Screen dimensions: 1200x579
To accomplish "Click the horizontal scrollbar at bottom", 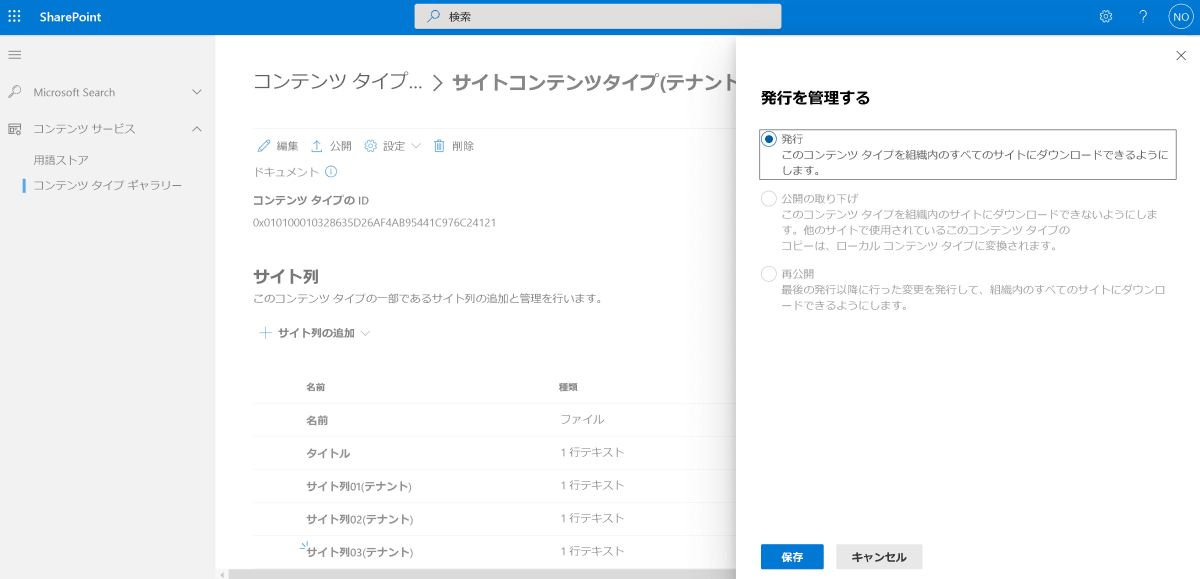I will point(480,574).
